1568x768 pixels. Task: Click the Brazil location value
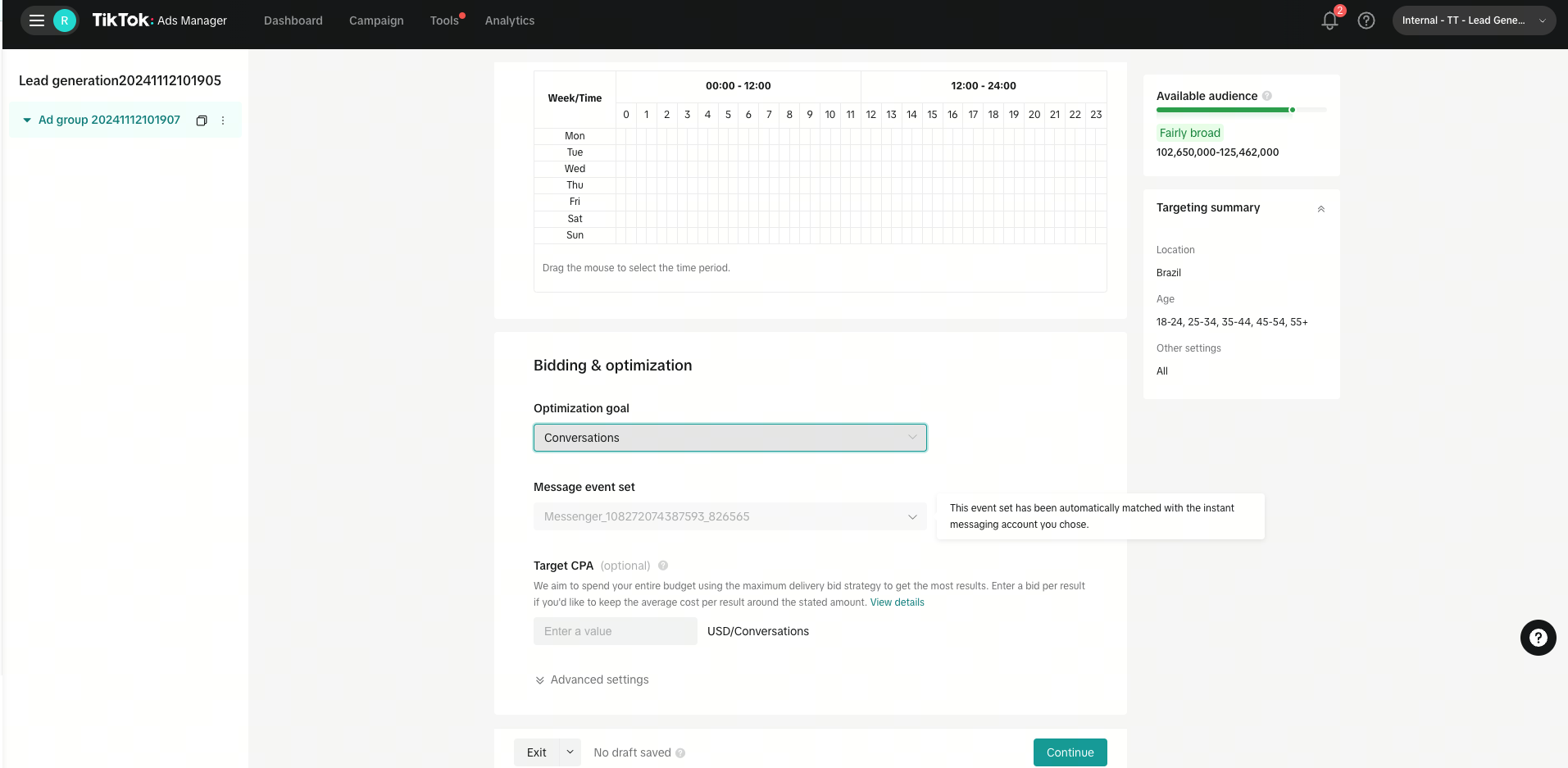(1169, 273)
